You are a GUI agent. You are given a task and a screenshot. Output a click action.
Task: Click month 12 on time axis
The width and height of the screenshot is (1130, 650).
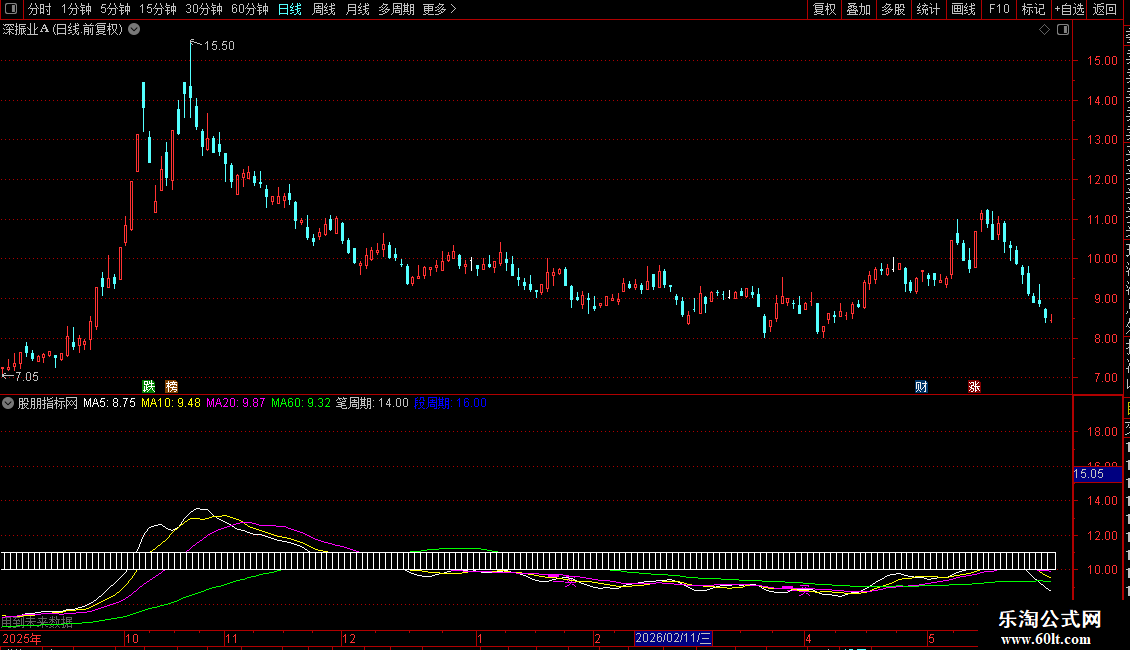point(349,638)
